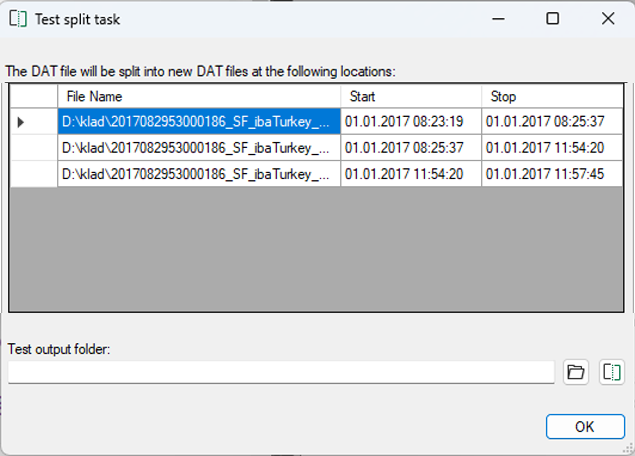The width and height of the screenshot is (635, 456).
Task: Maximize the Test split task window
Action: tap(553, 19)
